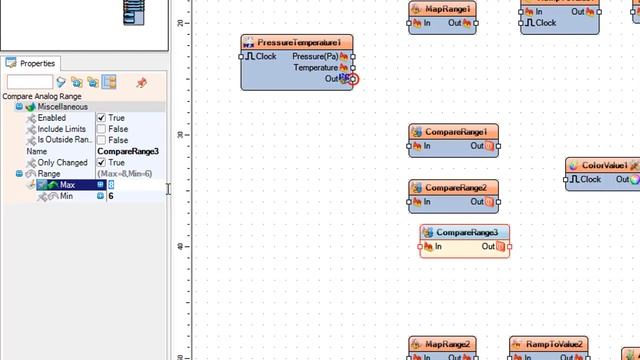Uncheck the Enabled property checkbox
640x360 pixels.
pyautogui.click(x=101, y=118)
